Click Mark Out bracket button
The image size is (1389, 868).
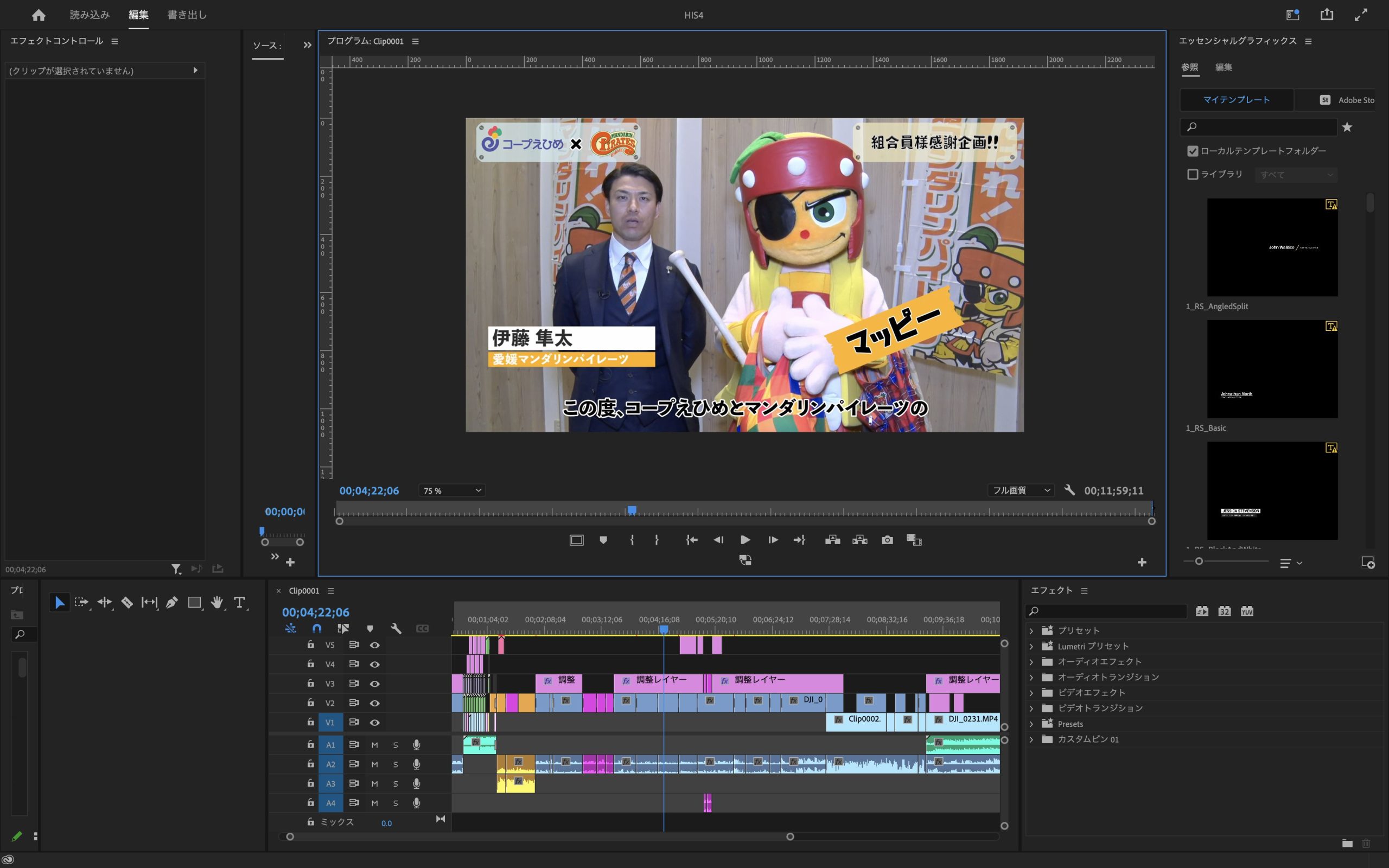point(657,540)
